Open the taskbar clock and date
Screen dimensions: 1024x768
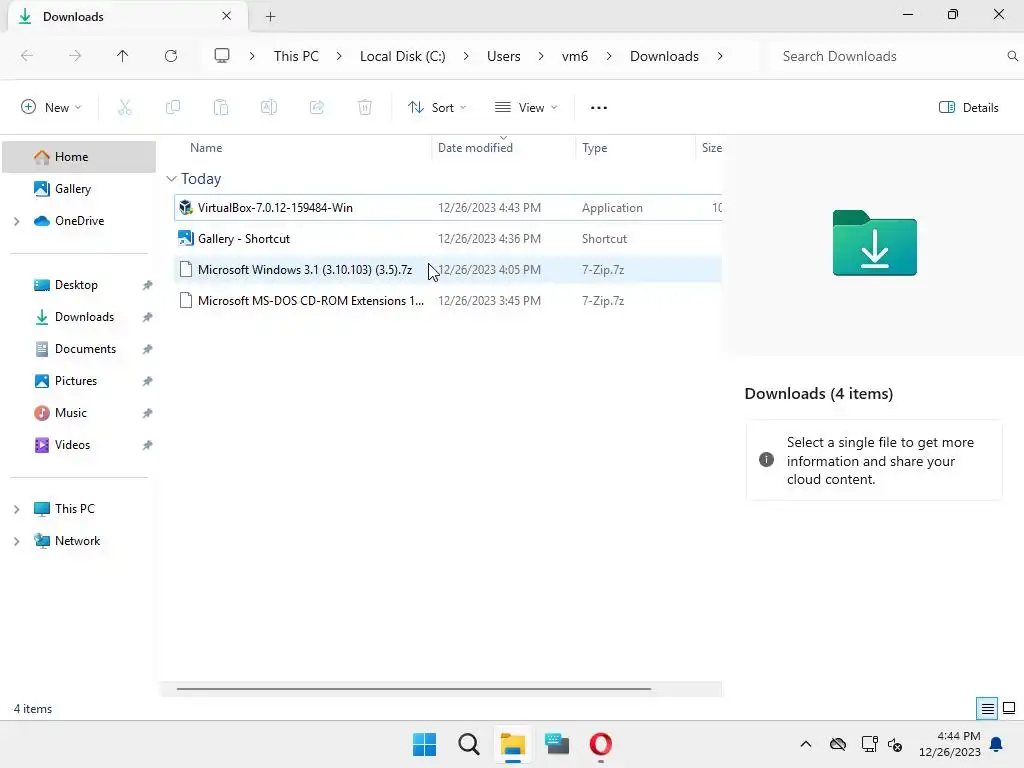click(950, 744)
